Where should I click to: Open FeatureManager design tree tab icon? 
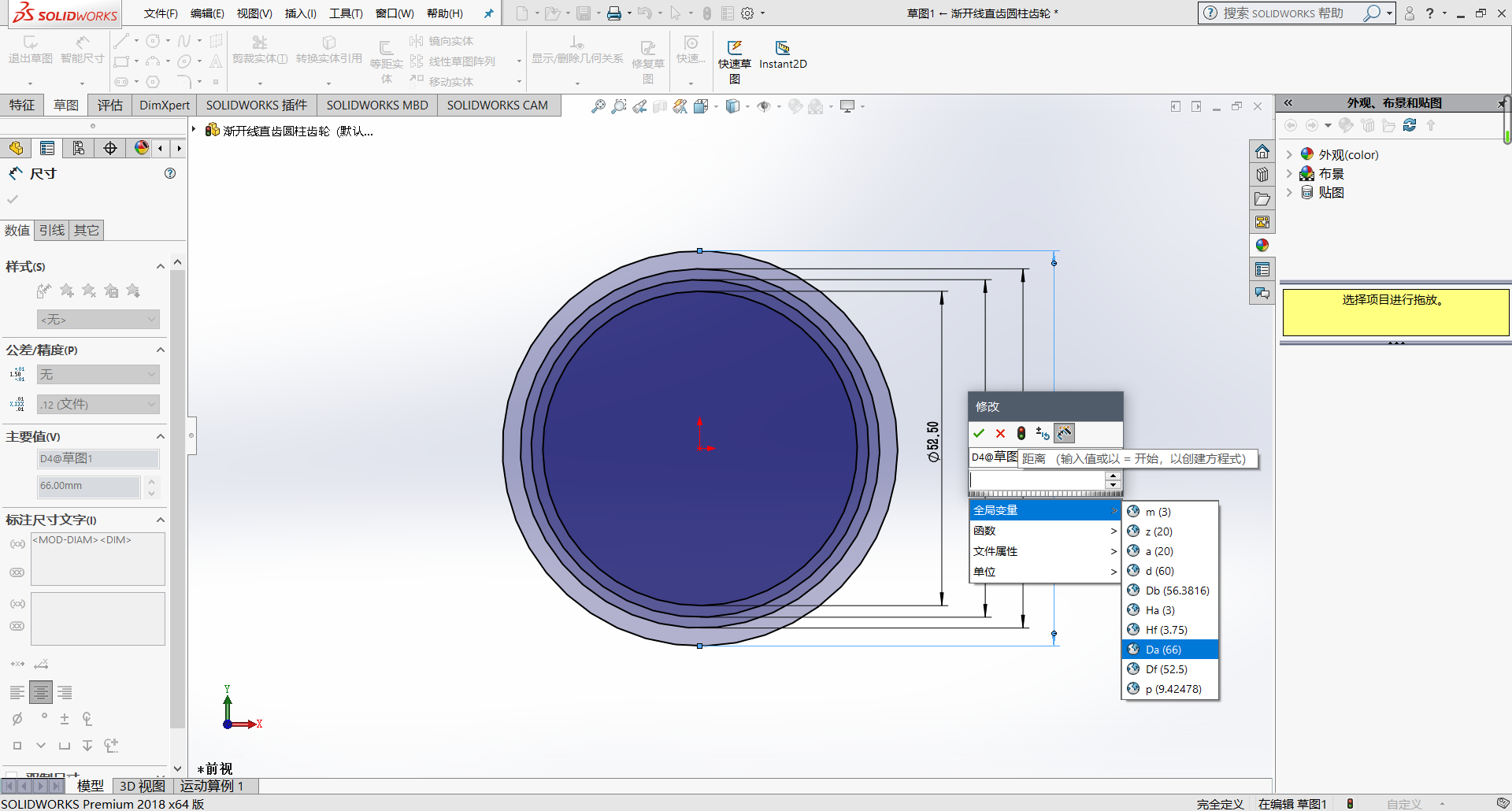click(x=16, y=148)
